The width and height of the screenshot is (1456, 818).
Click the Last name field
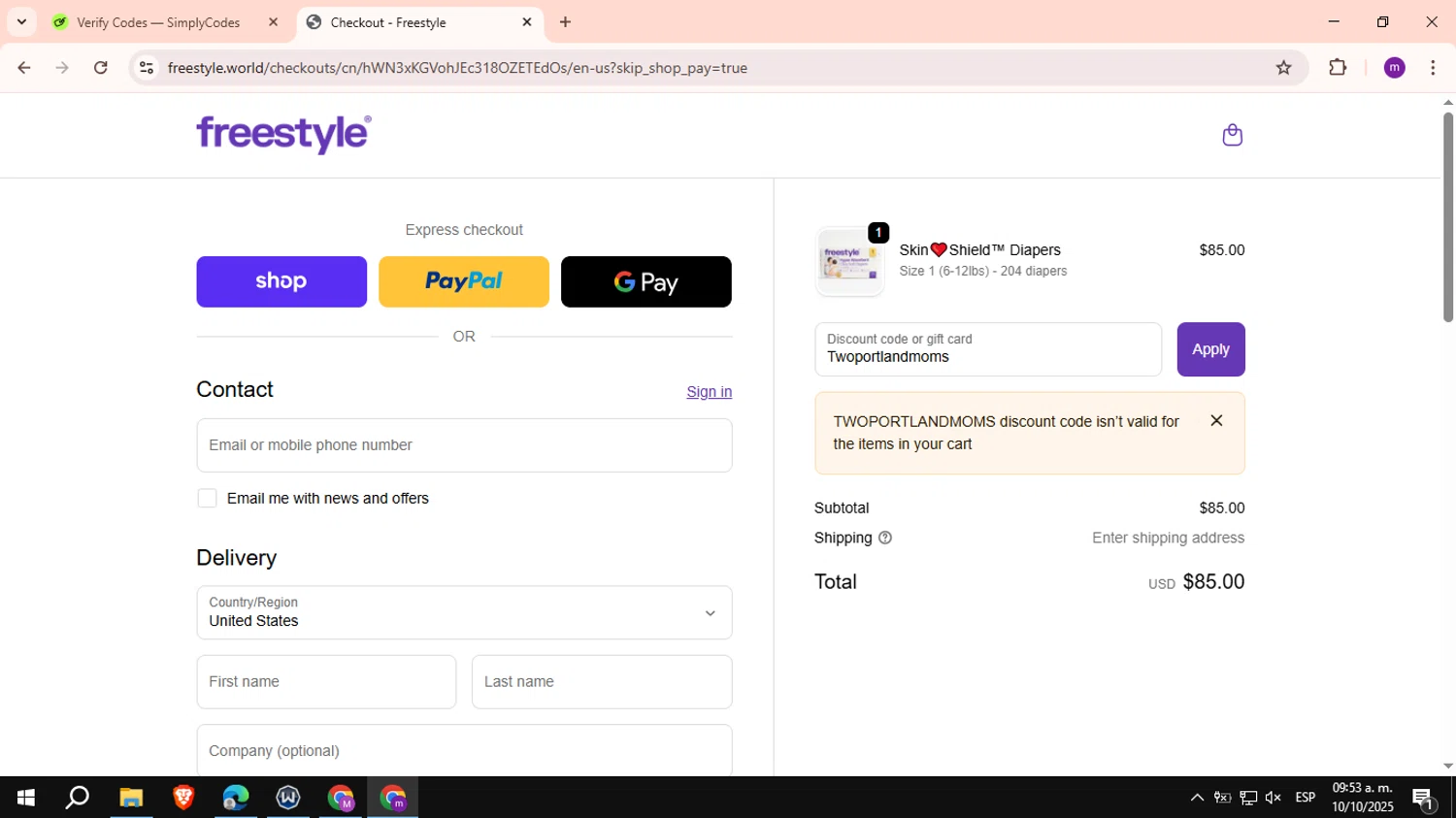pos(602,682)
